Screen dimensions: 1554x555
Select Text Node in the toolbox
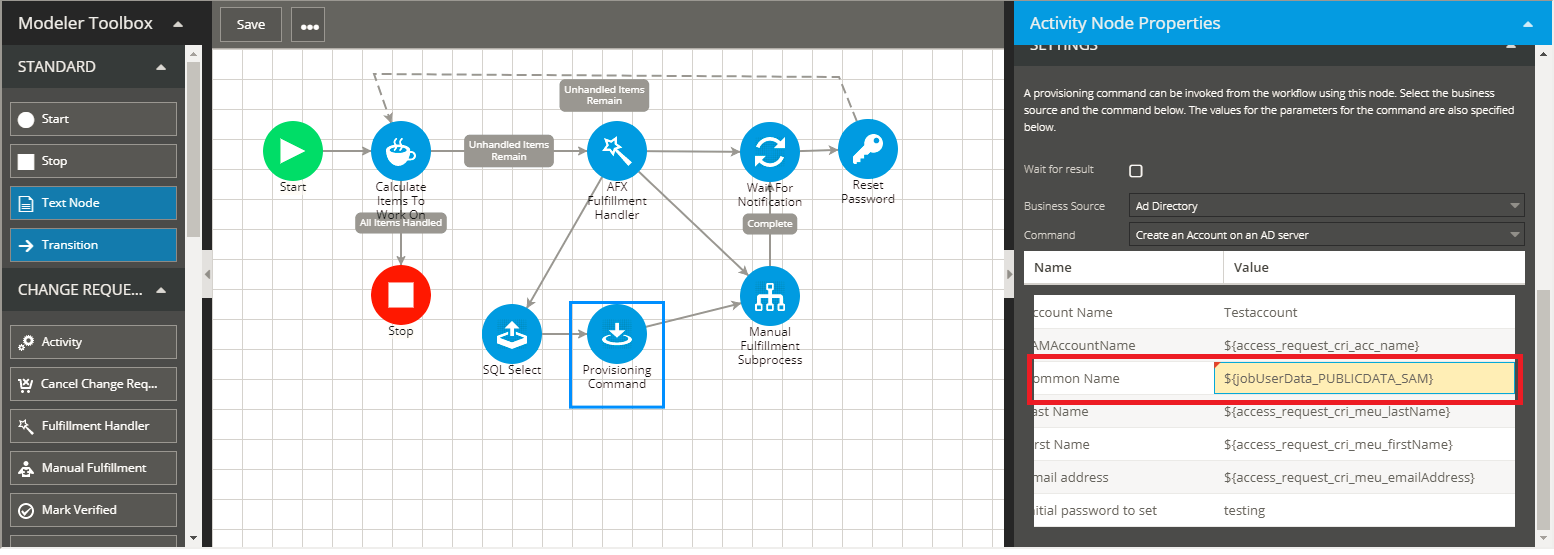(x=93, y=203)
